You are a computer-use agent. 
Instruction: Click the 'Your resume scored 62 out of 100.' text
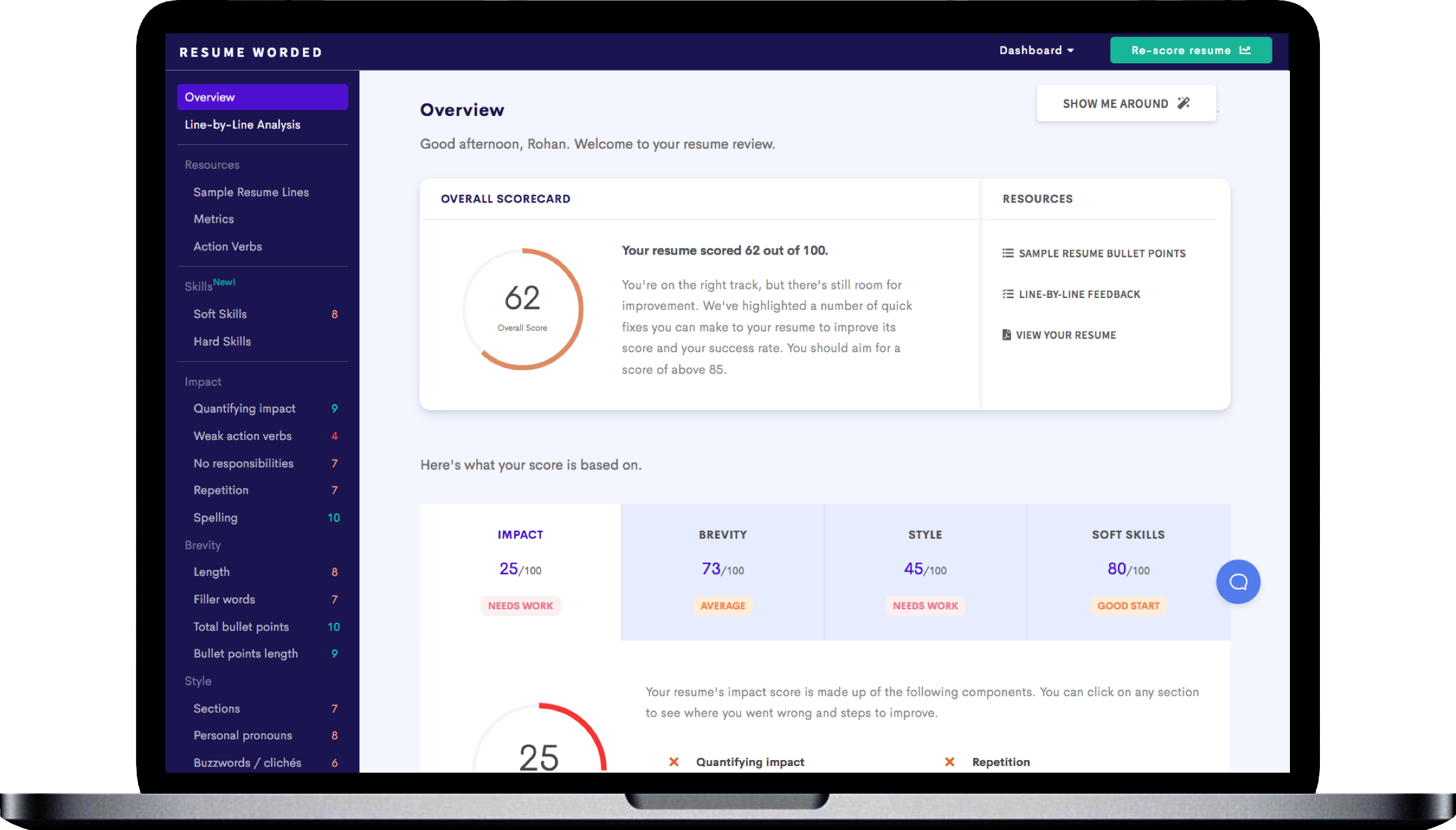click(x=724, y=251)
